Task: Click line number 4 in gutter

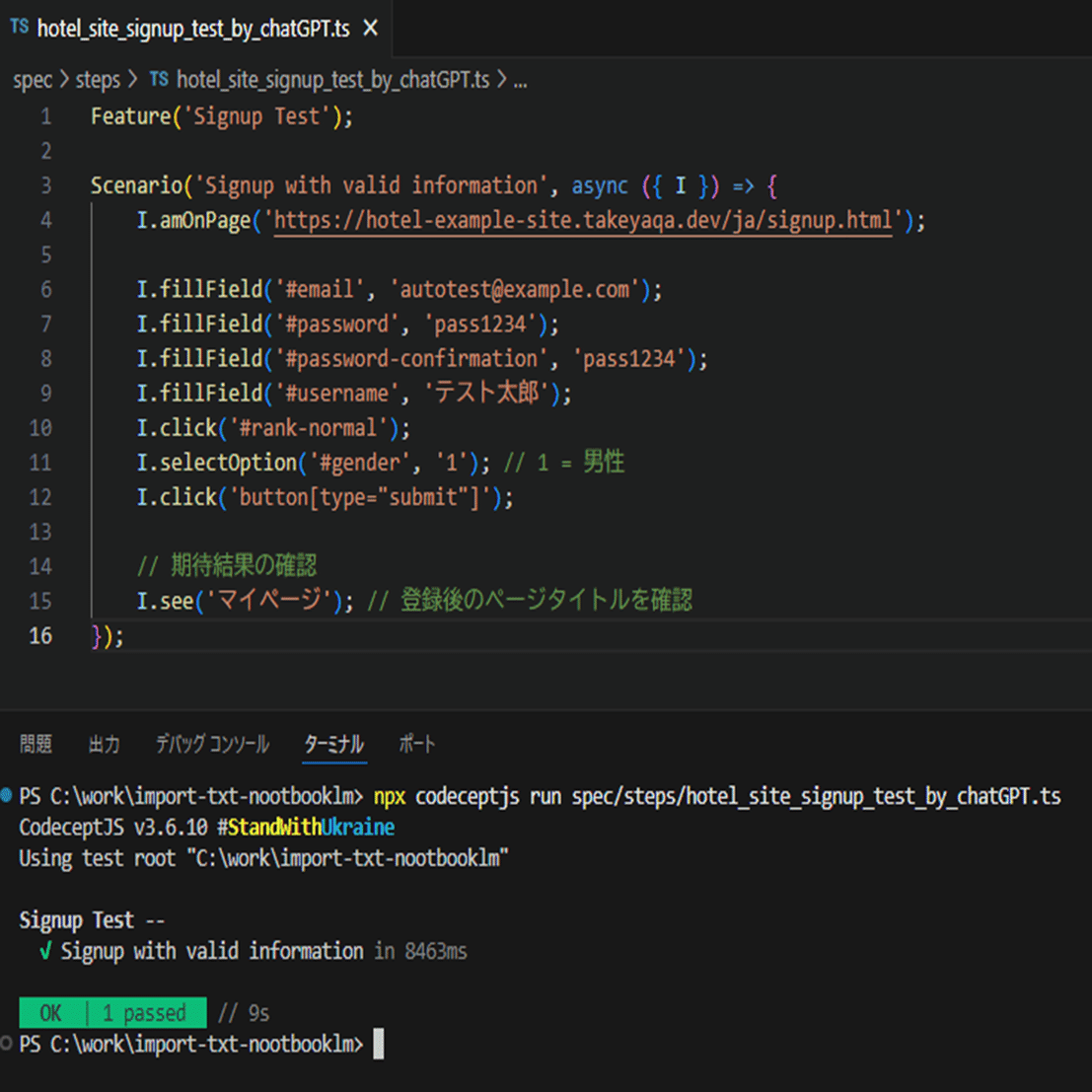Action: pyautogui.click(x=46, y=221)
